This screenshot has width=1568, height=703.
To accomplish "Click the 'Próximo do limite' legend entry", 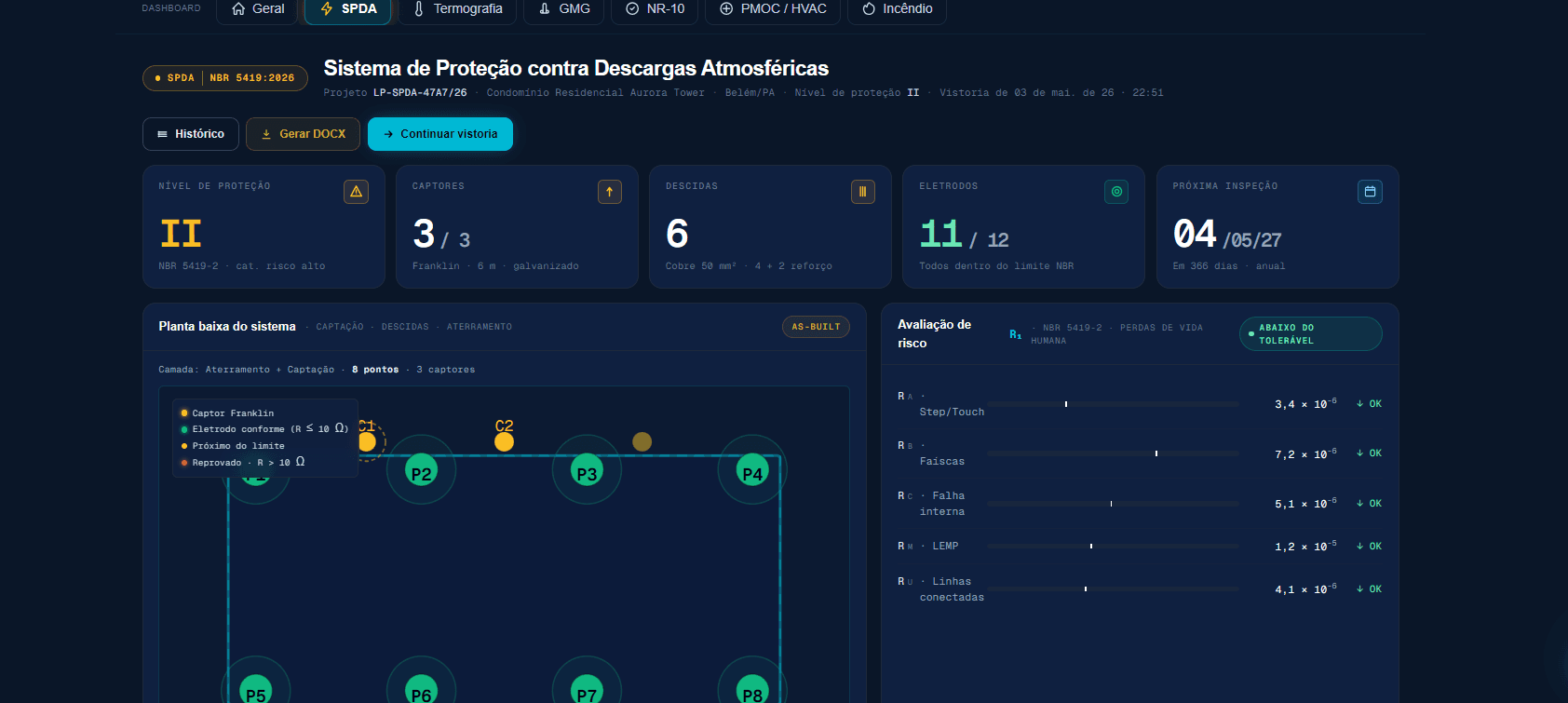I will 233,446.
